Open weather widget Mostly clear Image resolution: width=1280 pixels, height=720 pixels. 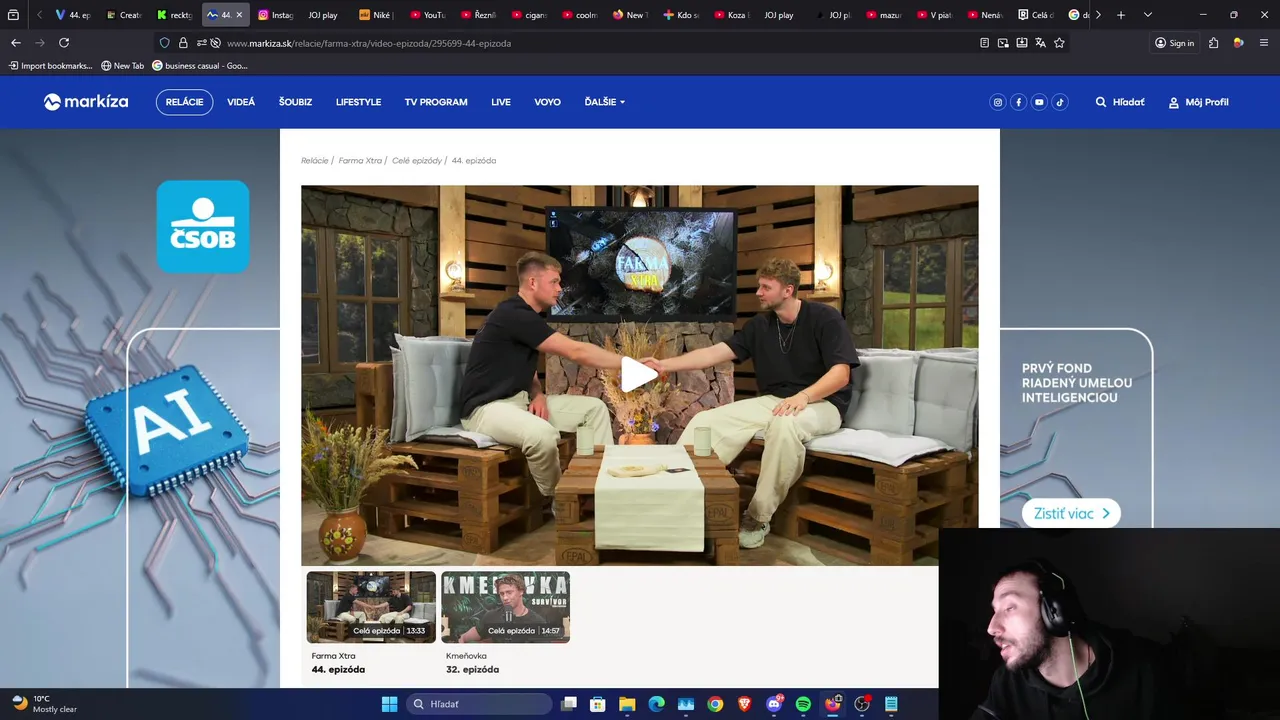(45, 704)
